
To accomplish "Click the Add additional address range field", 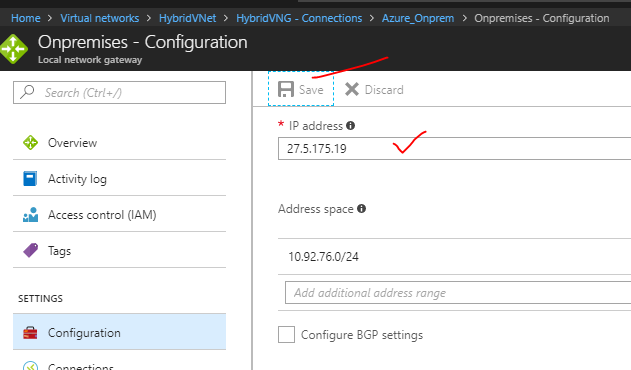I will point(458,293).
